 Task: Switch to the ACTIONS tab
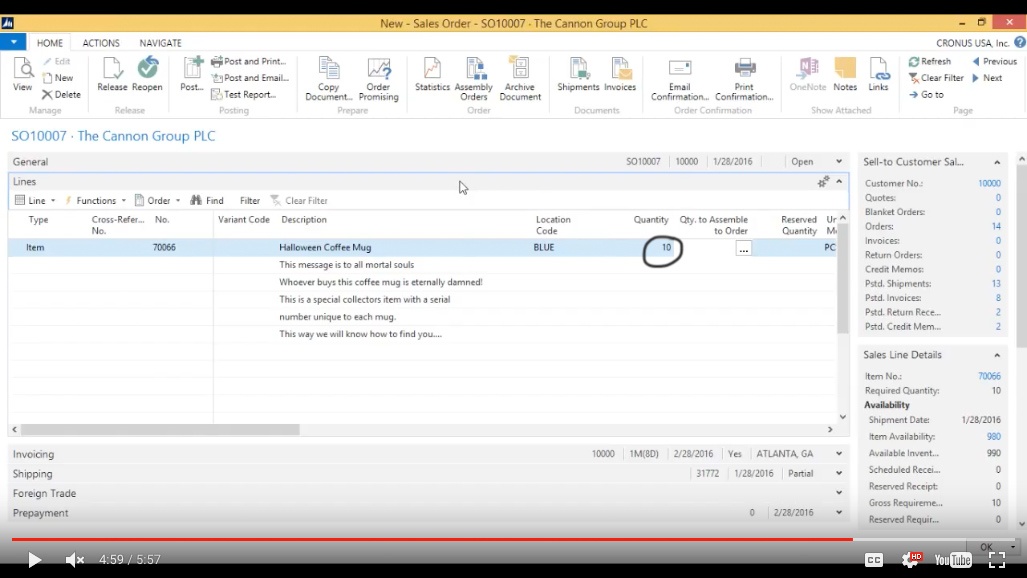point(101,43)
